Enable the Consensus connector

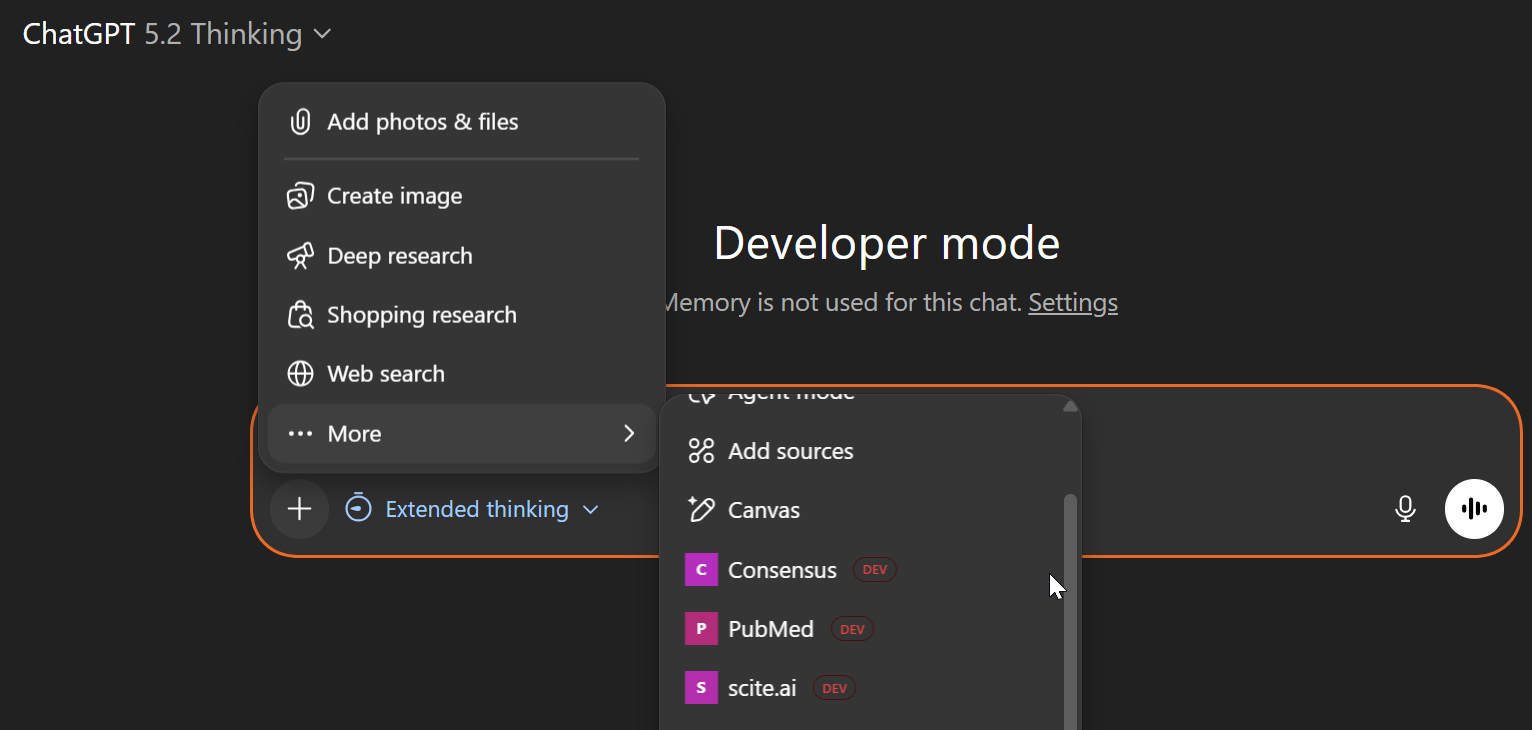pos(781,570)
